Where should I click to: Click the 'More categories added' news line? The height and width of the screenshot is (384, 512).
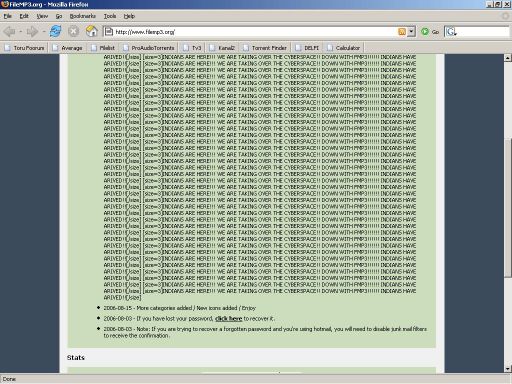click(x=179, y=308)
